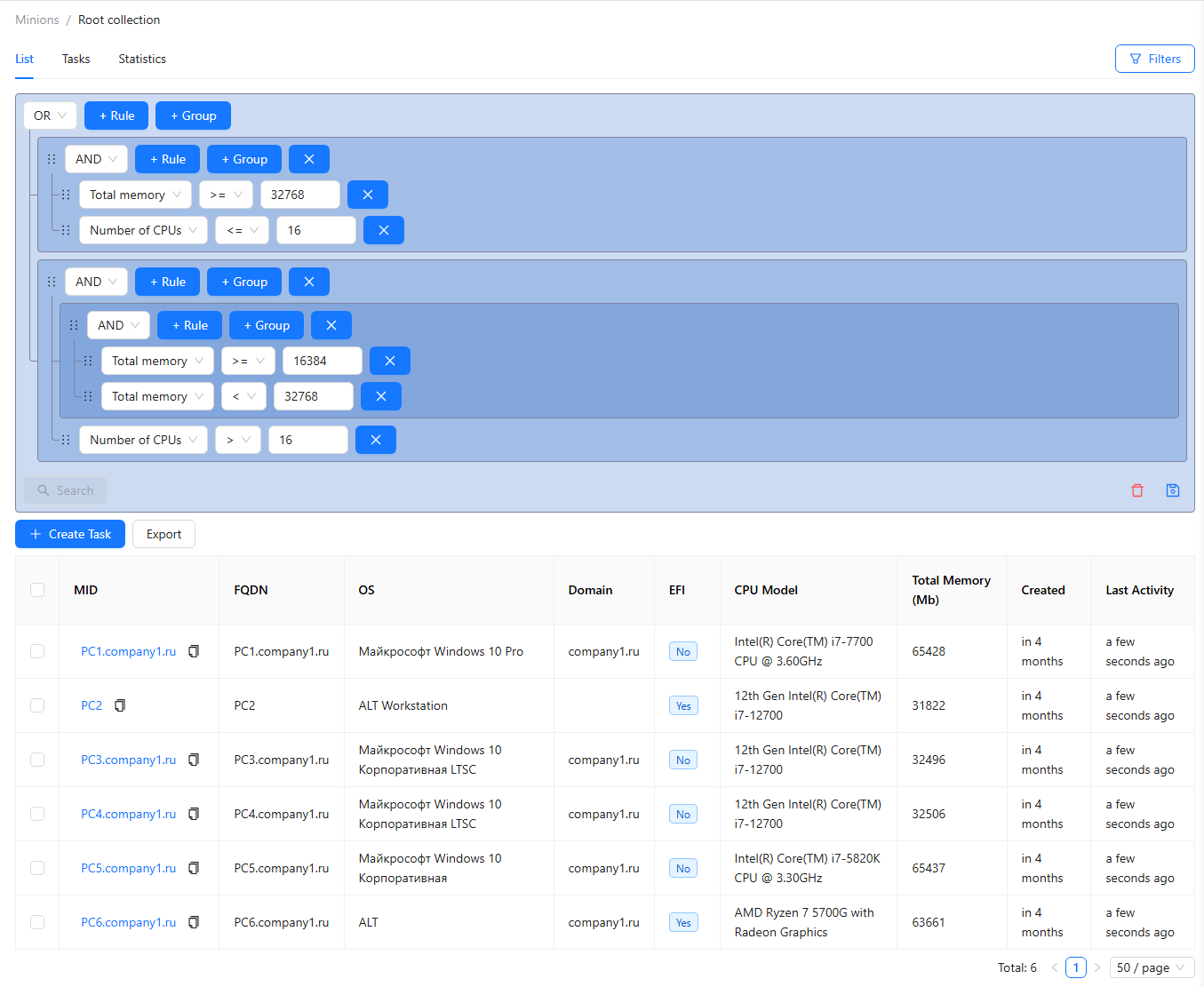This screenshot has height=987, width=1204.
Task: Go to previous page arrow
Action: (1055, 967)
